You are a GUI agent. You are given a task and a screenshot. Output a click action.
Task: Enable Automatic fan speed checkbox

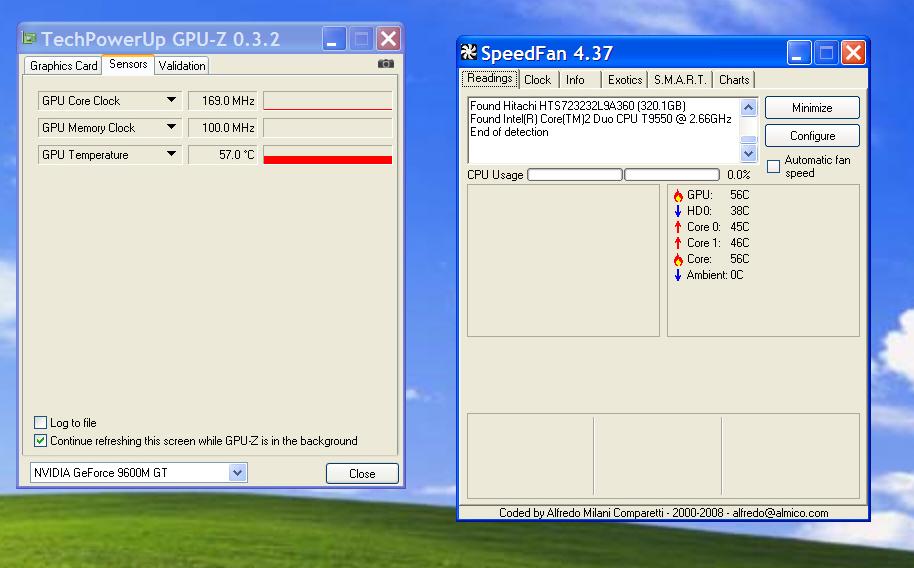pos(774,166)
